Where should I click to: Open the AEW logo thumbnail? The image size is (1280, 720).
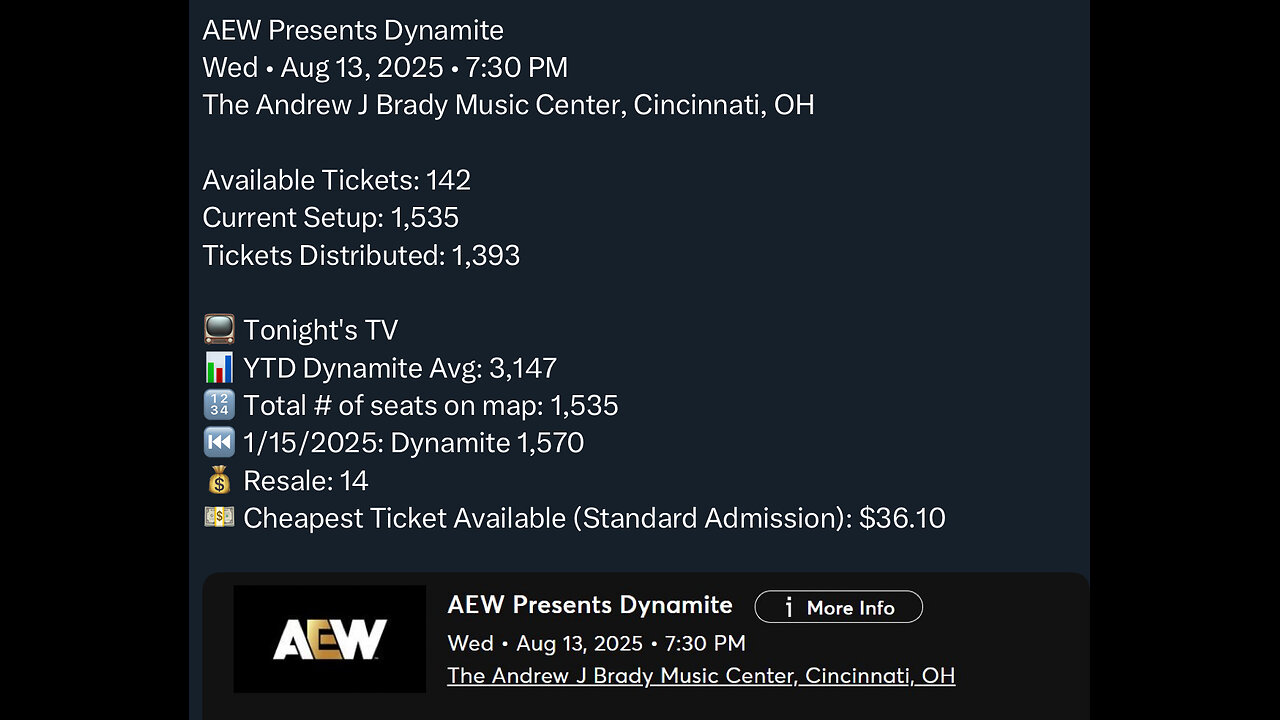(330, 639)
